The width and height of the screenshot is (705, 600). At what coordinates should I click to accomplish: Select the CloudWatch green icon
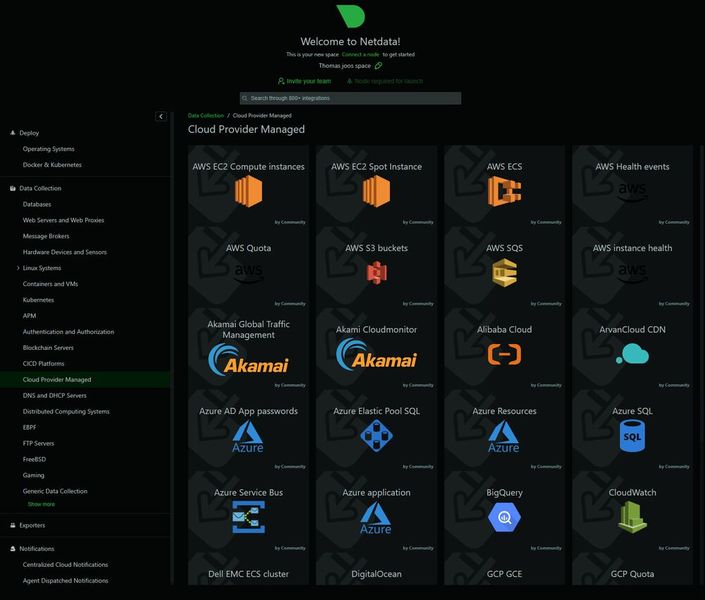(632, 517)
